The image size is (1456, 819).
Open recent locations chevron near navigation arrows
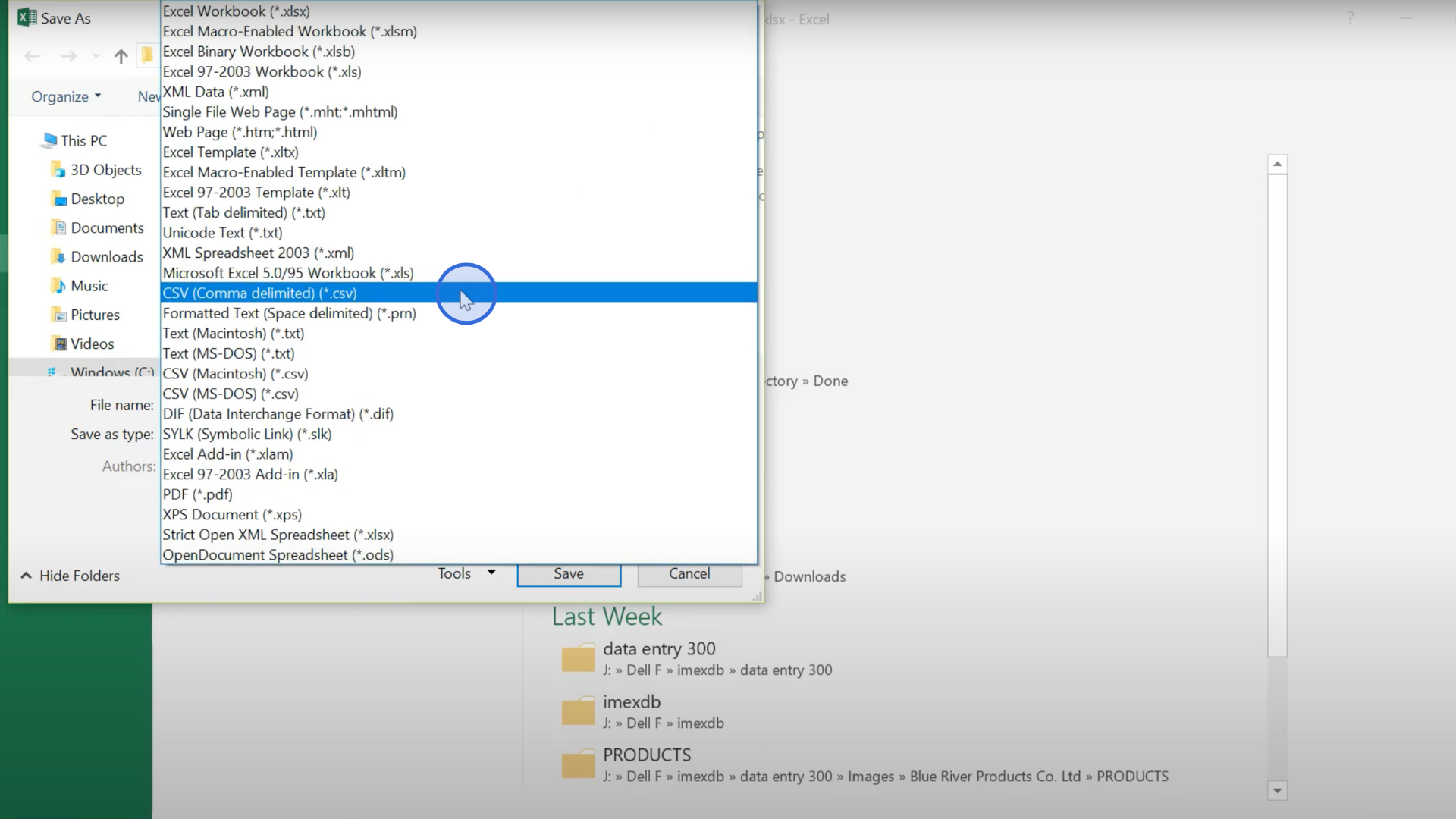click(96, 56)
